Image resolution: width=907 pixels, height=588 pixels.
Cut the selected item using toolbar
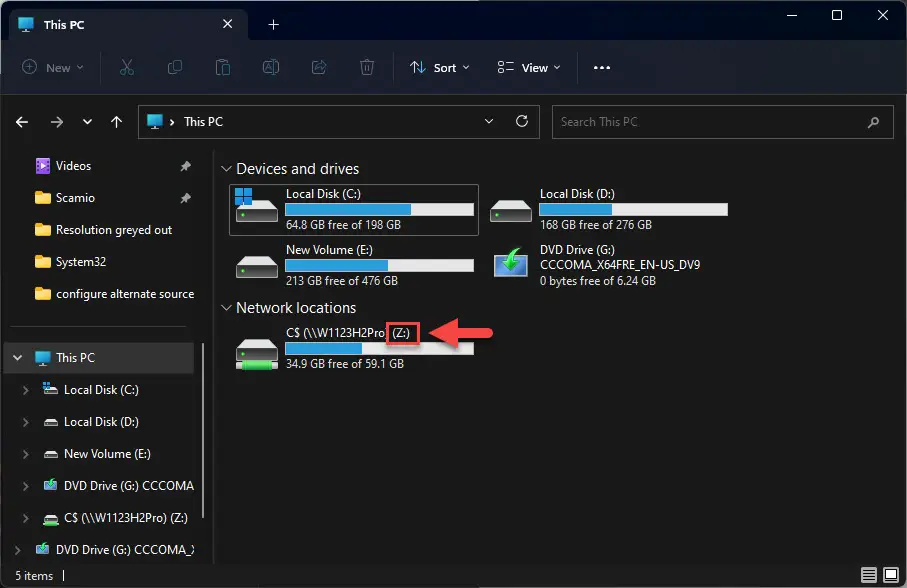coord(127,67)
